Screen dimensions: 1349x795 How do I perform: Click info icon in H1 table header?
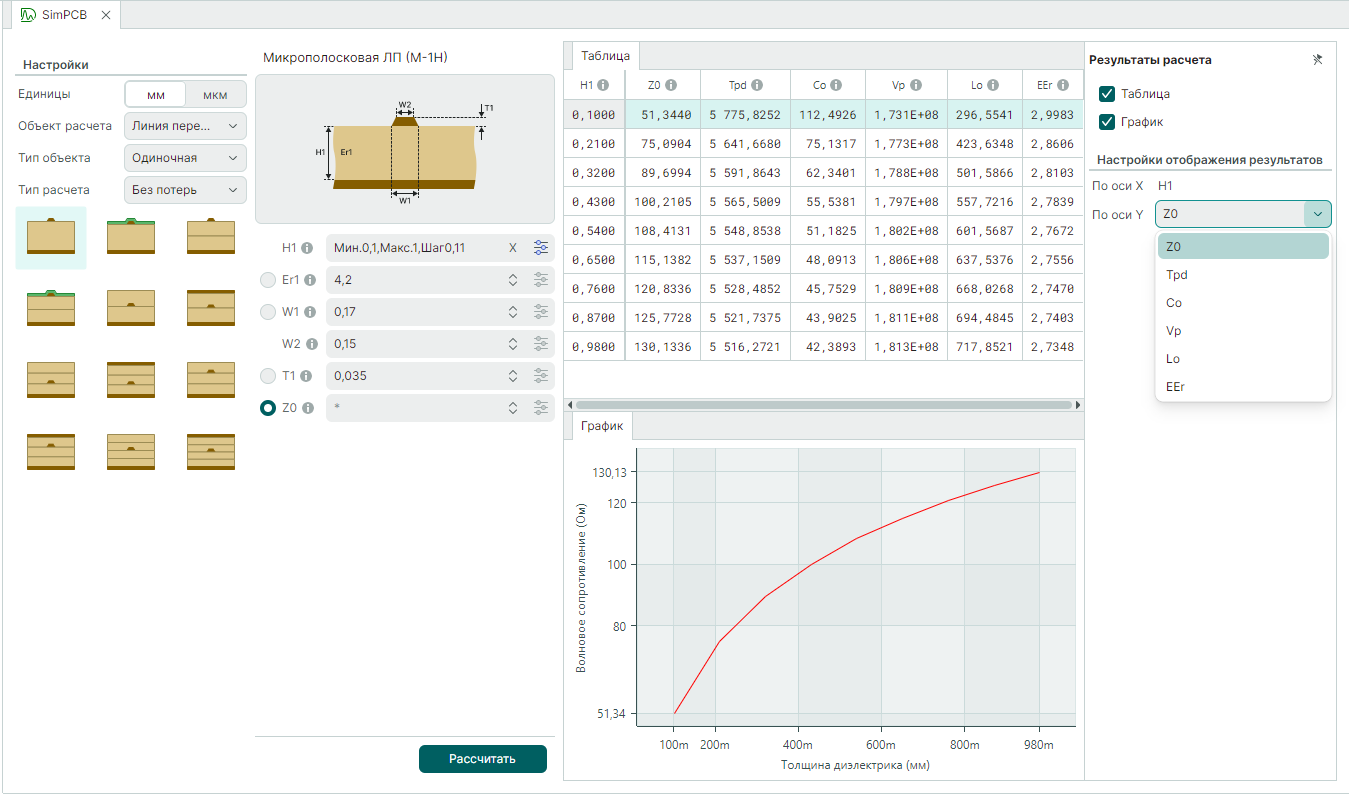603,85
